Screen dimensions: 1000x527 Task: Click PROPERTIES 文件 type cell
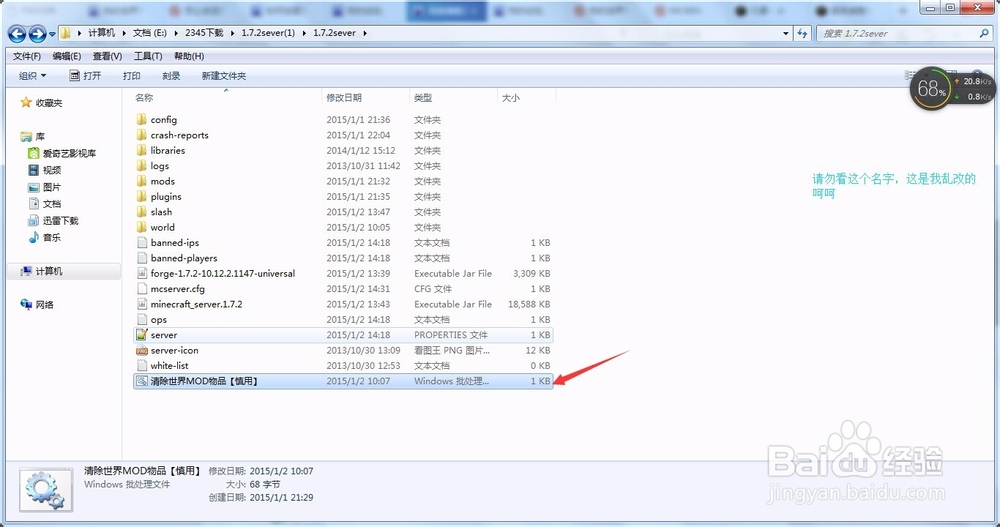(x=451, y=334)
